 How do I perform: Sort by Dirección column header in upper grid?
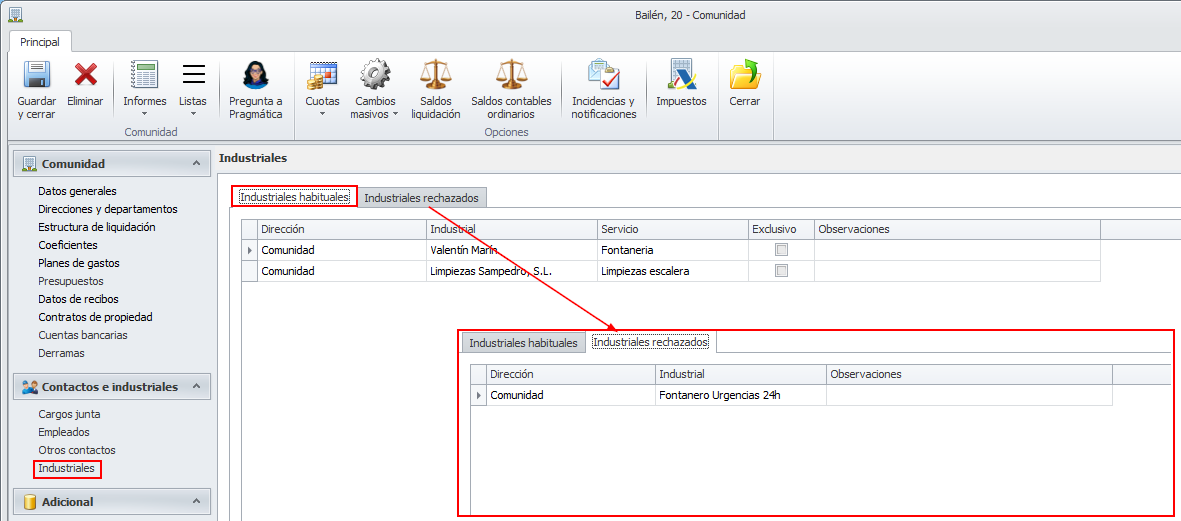pos(342,229)
